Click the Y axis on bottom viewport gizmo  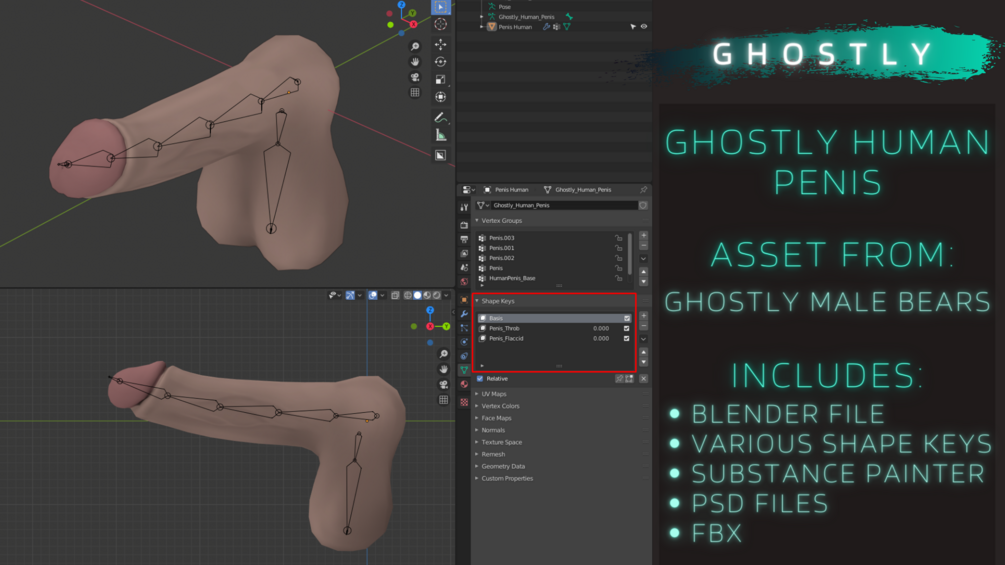click(446, 326)
